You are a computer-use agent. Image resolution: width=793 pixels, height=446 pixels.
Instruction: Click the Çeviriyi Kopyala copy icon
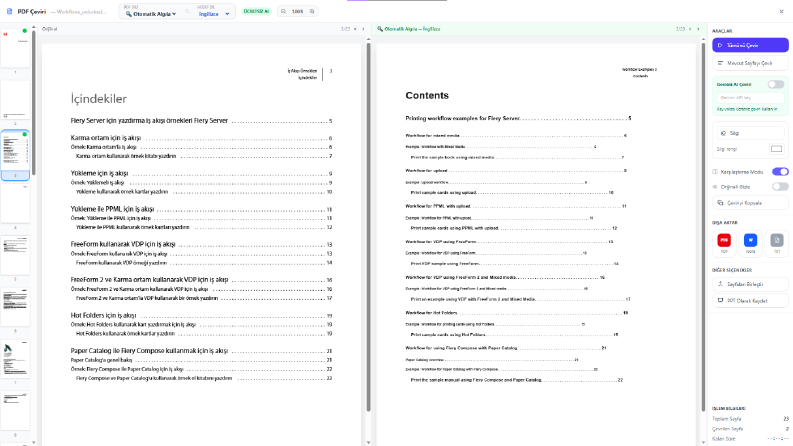pyautogui.click(x=721, y=203)
